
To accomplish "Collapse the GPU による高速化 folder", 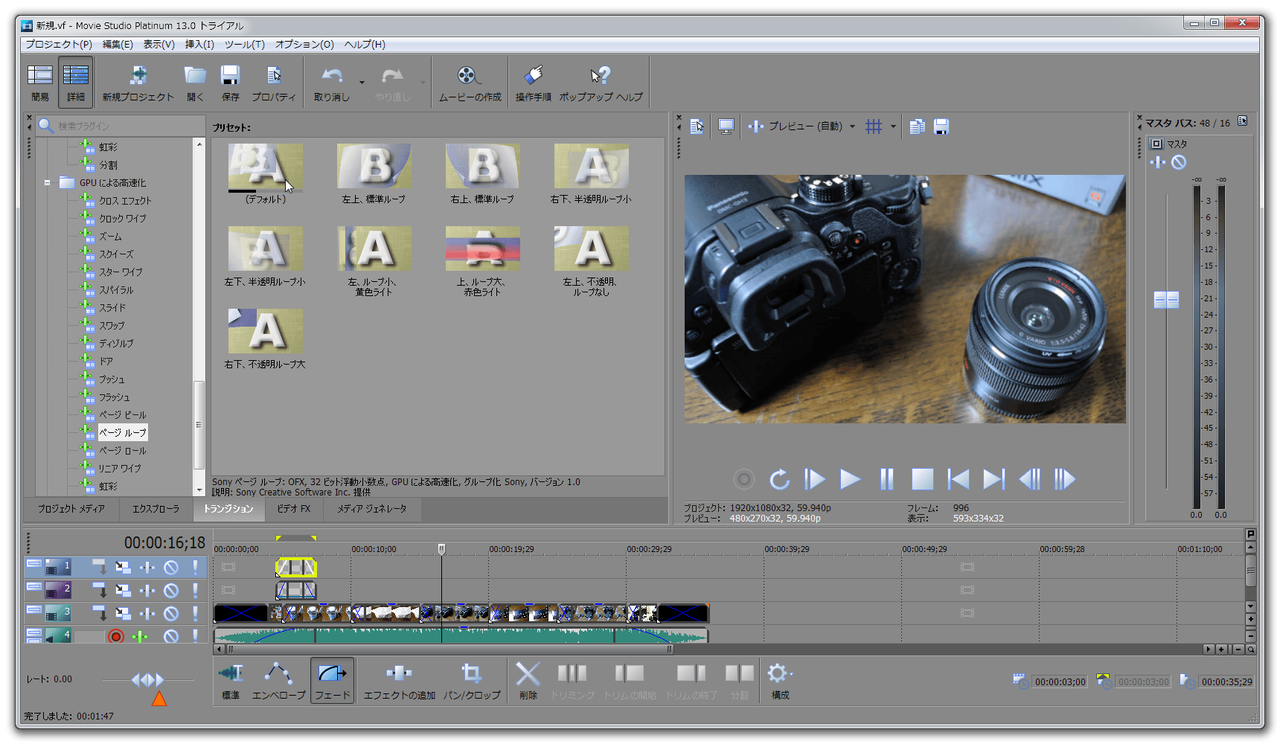I will [47, 183].
